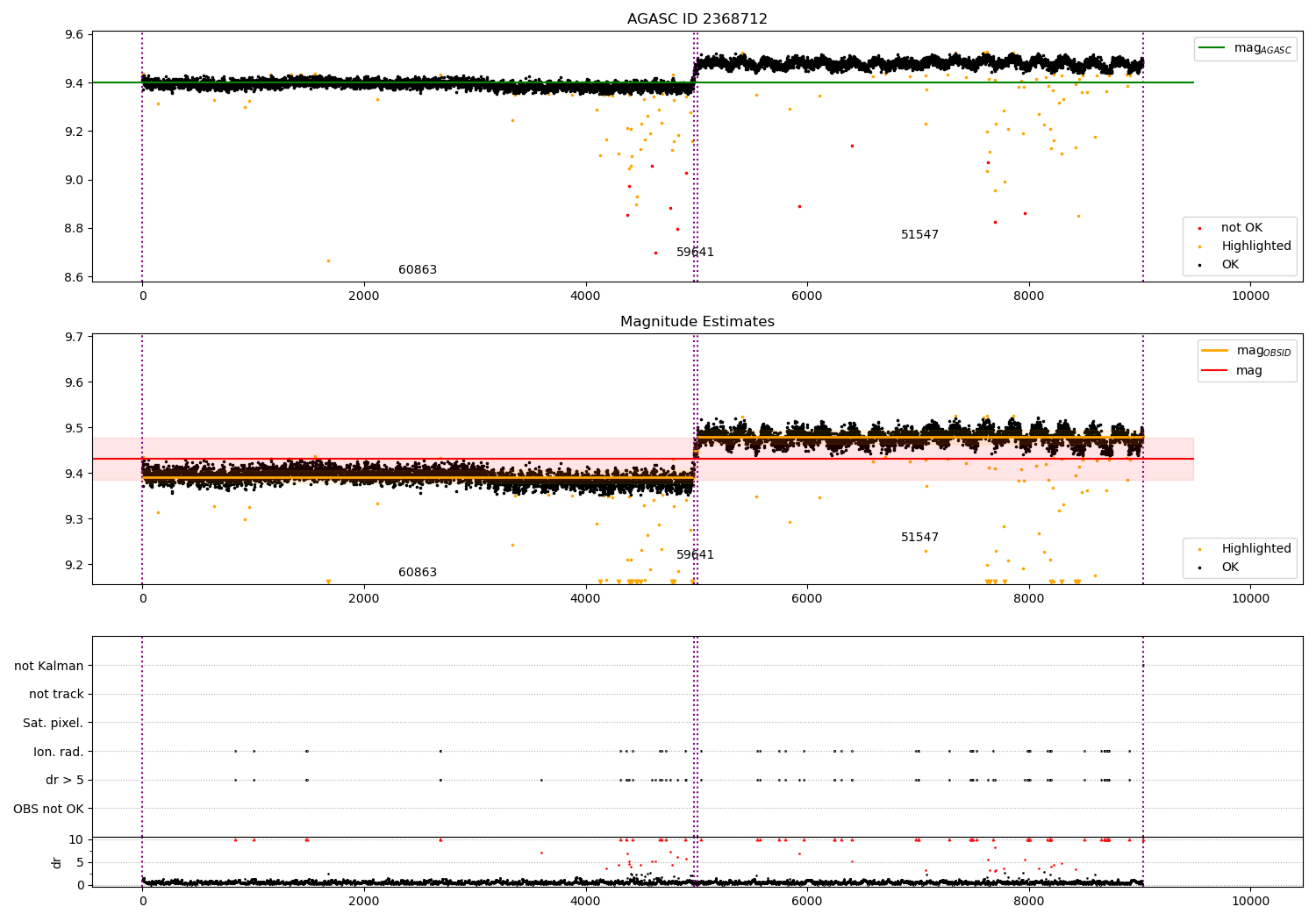1316x921 pixels.
Task: Select the mag AGASC legend entry
Action: (1245, 48)
